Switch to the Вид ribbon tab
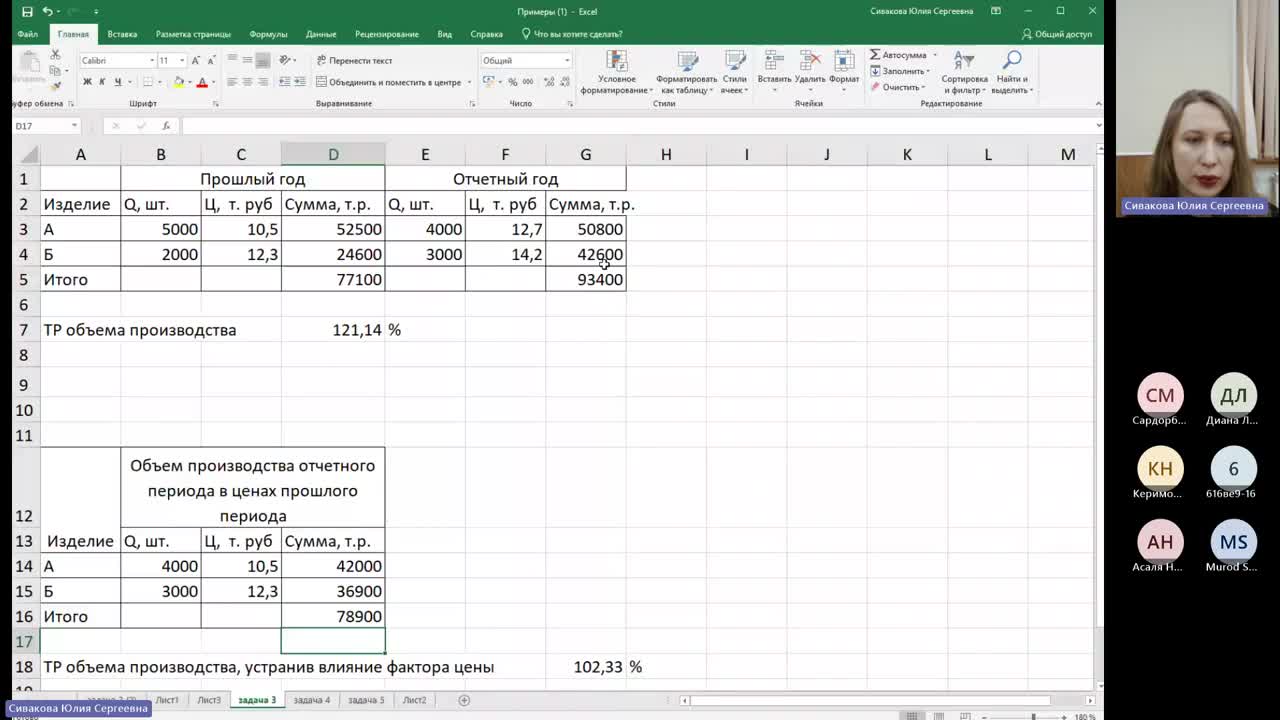This screenshot has width=1280, height=720. (x=445, y=34)
